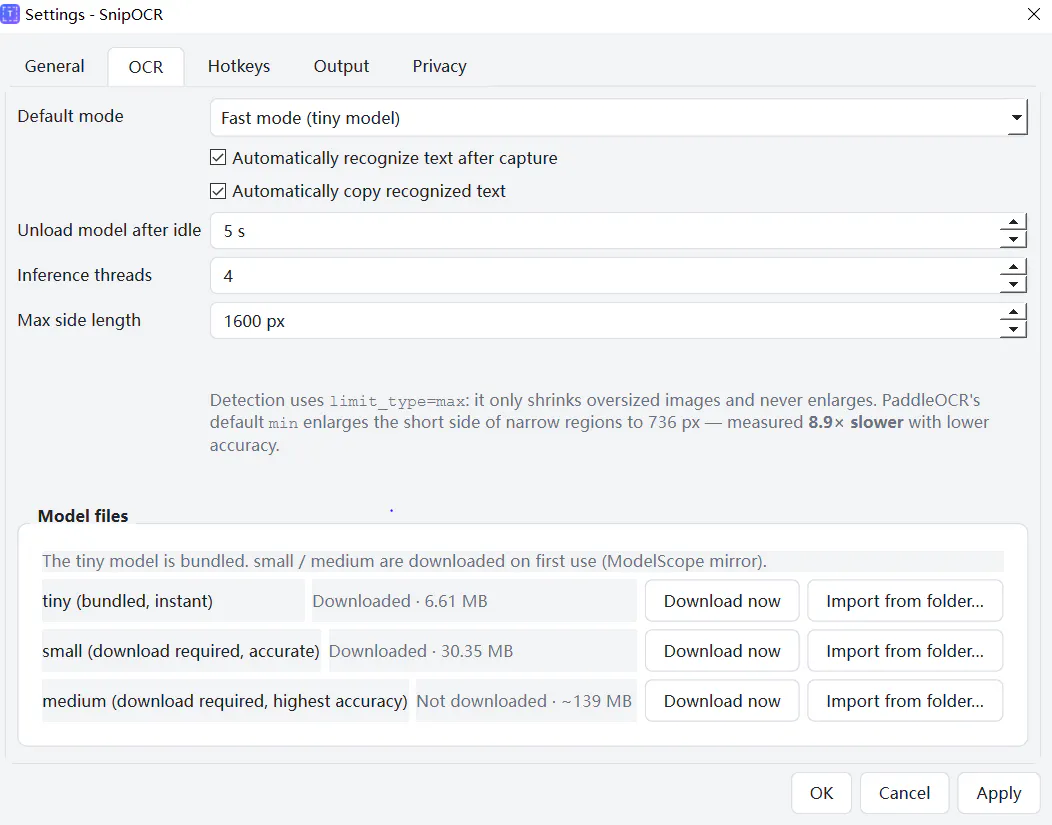Open the Default mode dropdown
The width and height of the screenshot is (1052, 825).
point(618,118)
